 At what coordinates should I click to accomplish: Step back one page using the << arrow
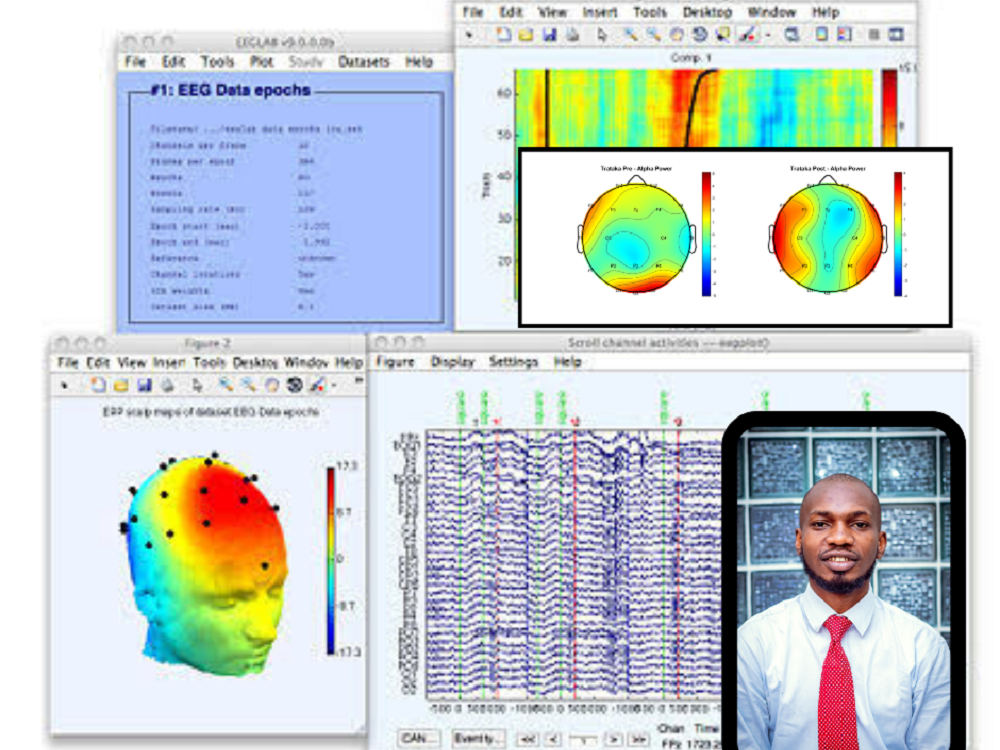[529, 737]
